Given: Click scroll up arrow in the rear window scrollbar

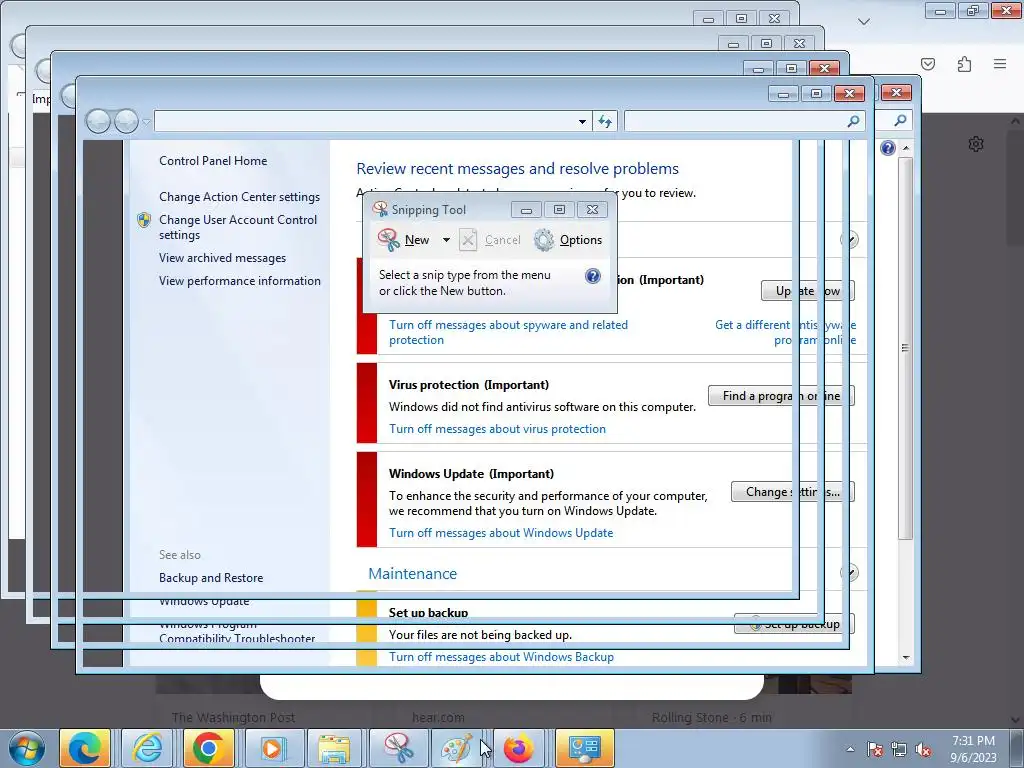Looking at the screenshot, I should 906,148.
